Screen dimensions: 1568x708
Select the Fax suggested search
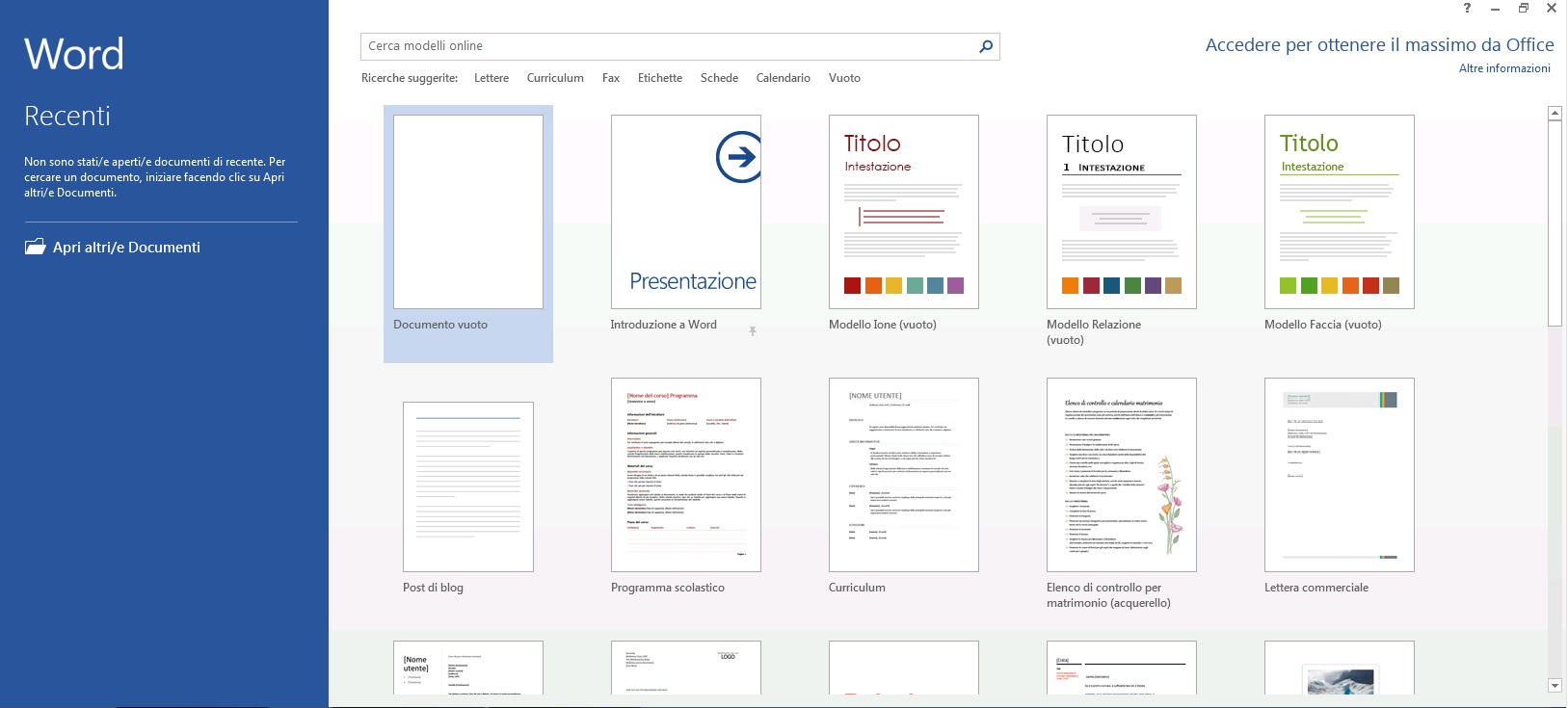pyautogui.click(x=611, y=78)
